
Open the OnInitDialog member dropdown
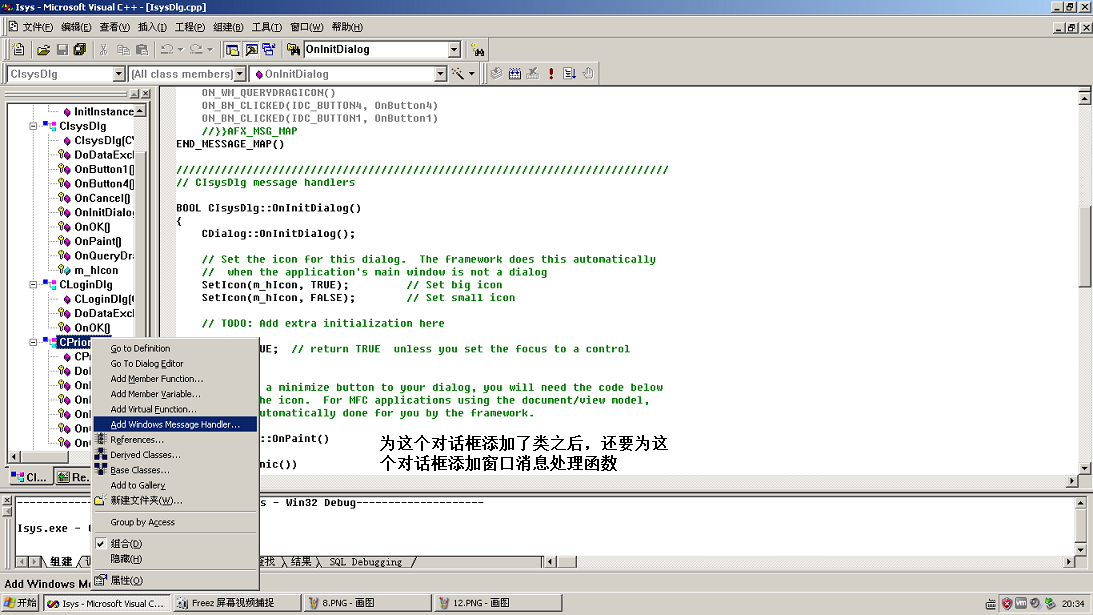click(440, 74)
